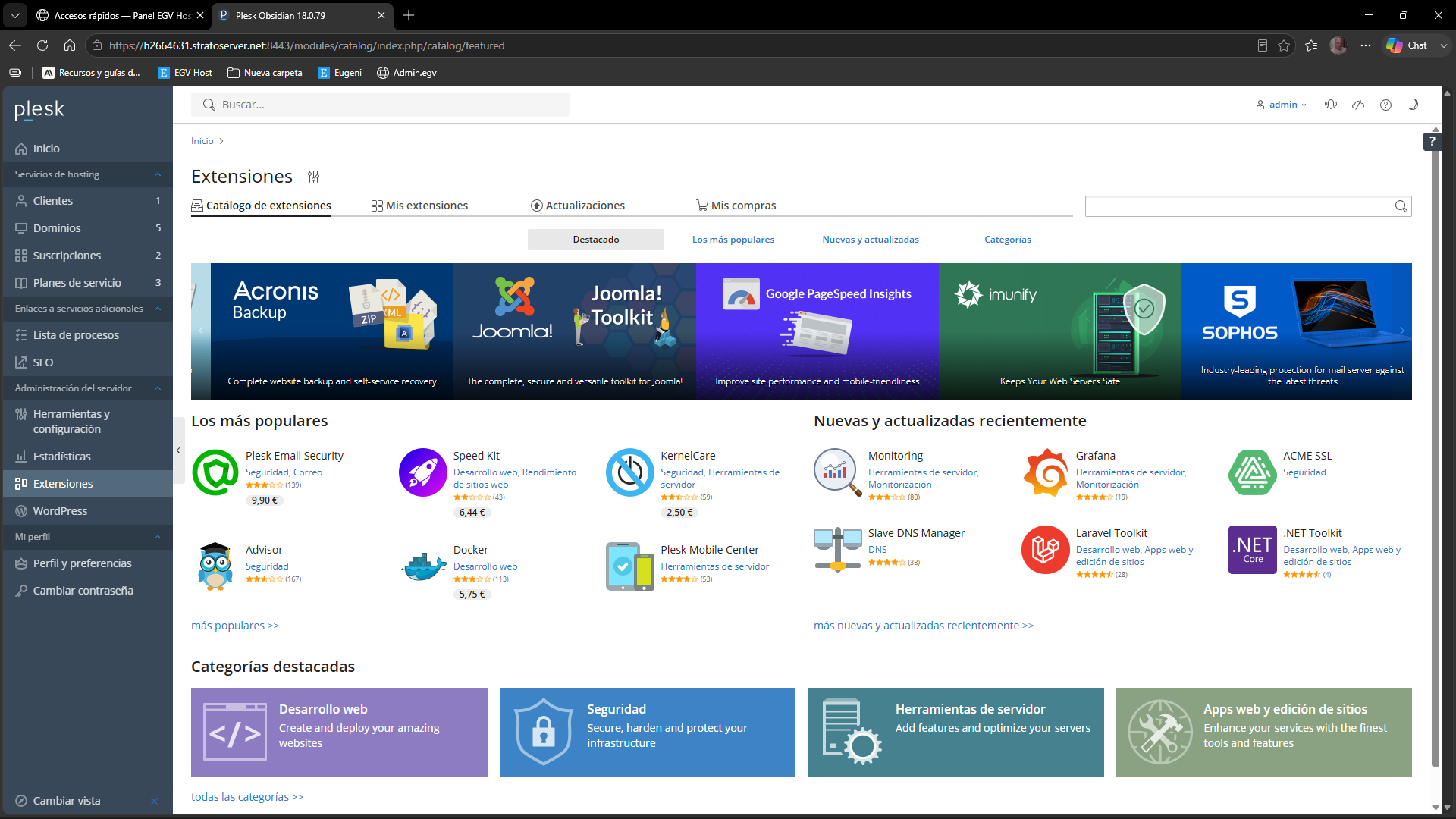The width and height of the screenshot is (1456, 819).
Task: Show previous banner in carousel
Action: coord(201,331)
